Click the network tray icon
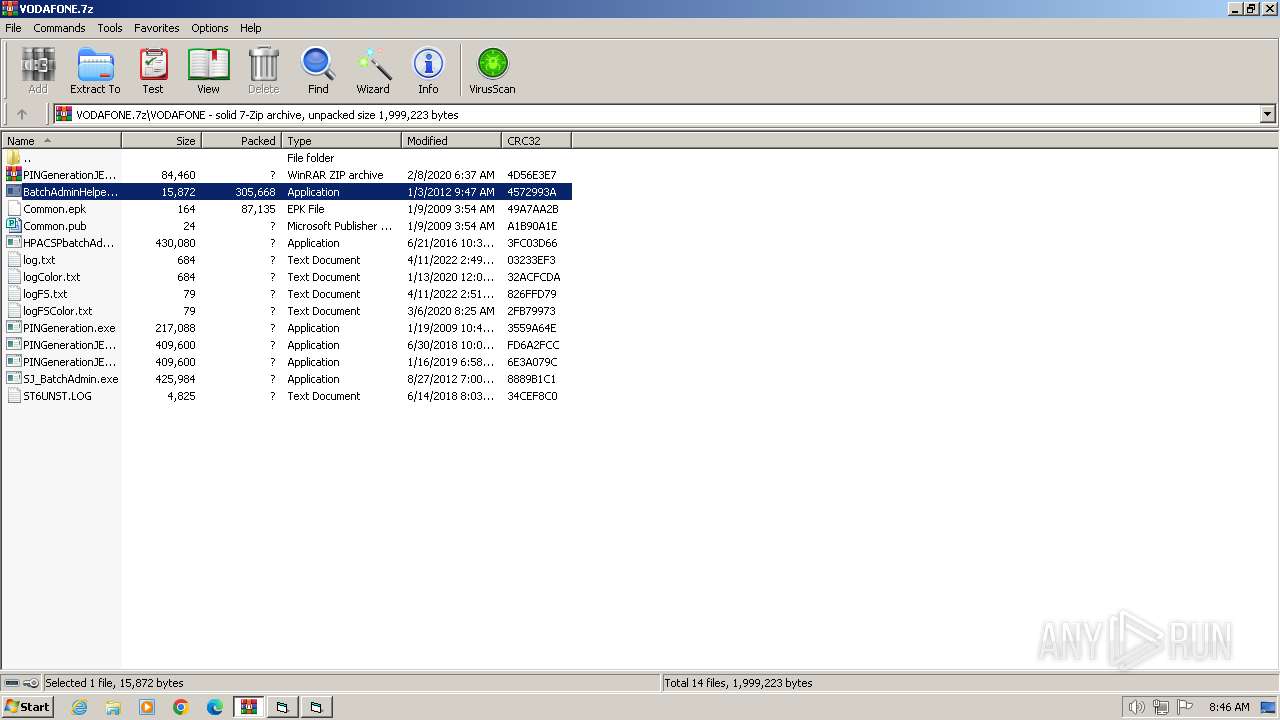Viewport: 1280px width, 720px height. (1161, 707)
